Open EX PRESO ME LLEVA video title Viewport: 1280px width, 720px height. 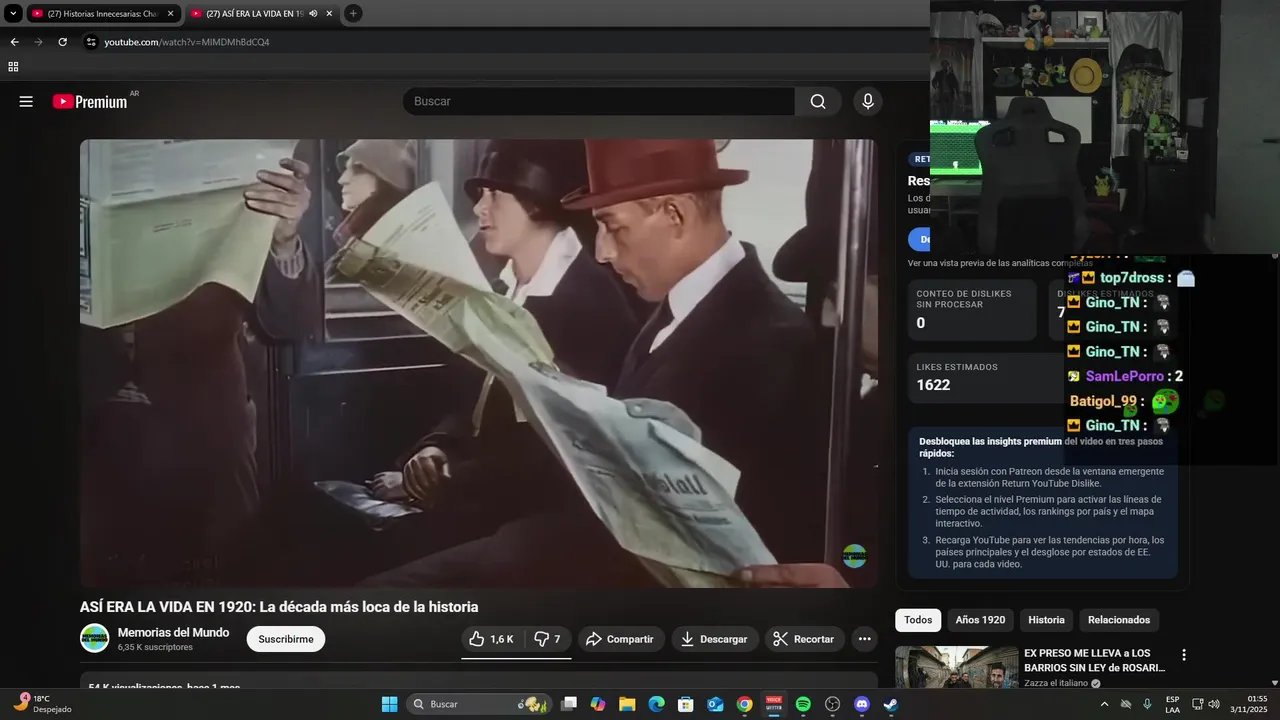(x=1095, y=660)
